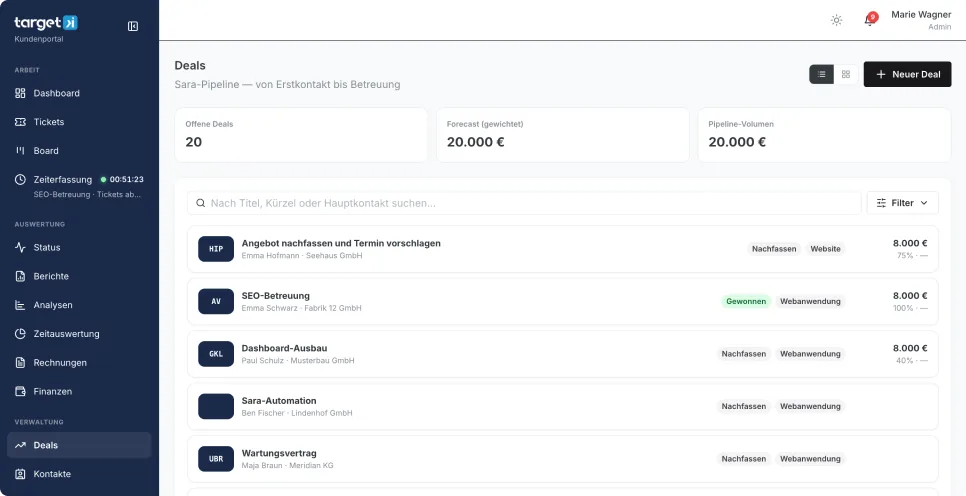Click the Forecast (gewichtet) card
Image resolution: width=966 pixels, height=496 pixels.
pyautogui.click(x=562, y=135)
